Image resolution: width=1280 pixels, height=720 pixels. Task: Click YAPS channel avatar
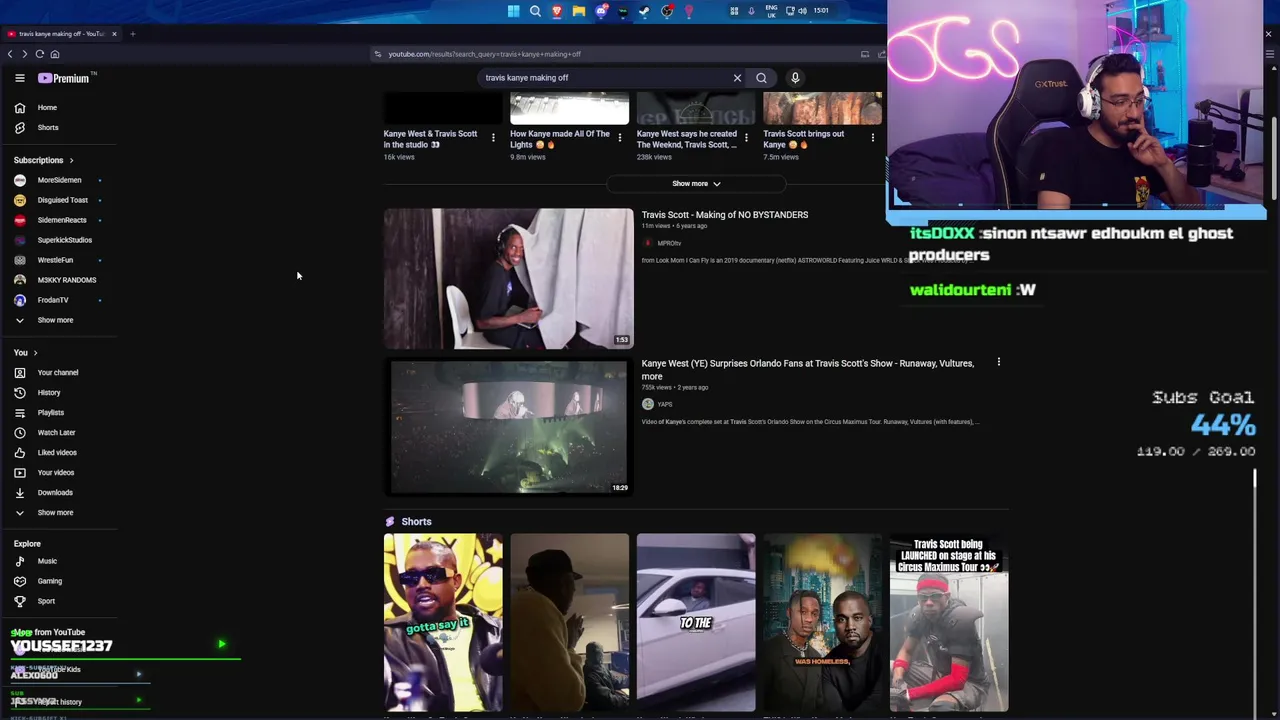point(648,404)
